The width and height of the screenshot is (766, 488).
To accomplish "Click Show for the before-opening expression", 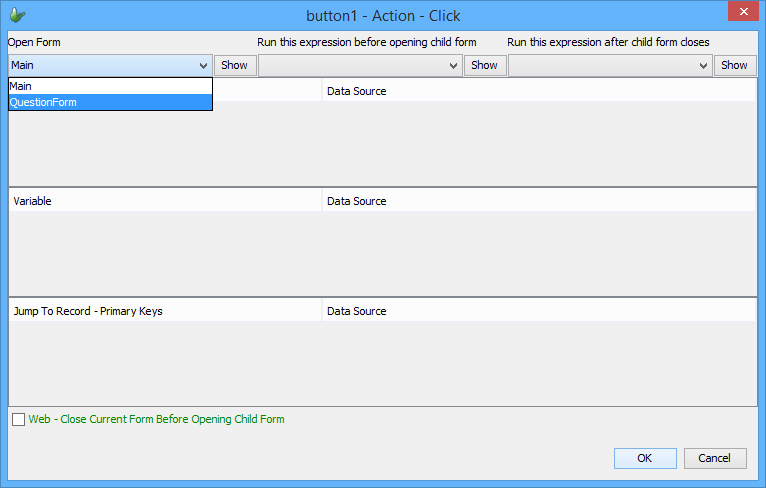I will coord(484,65).
